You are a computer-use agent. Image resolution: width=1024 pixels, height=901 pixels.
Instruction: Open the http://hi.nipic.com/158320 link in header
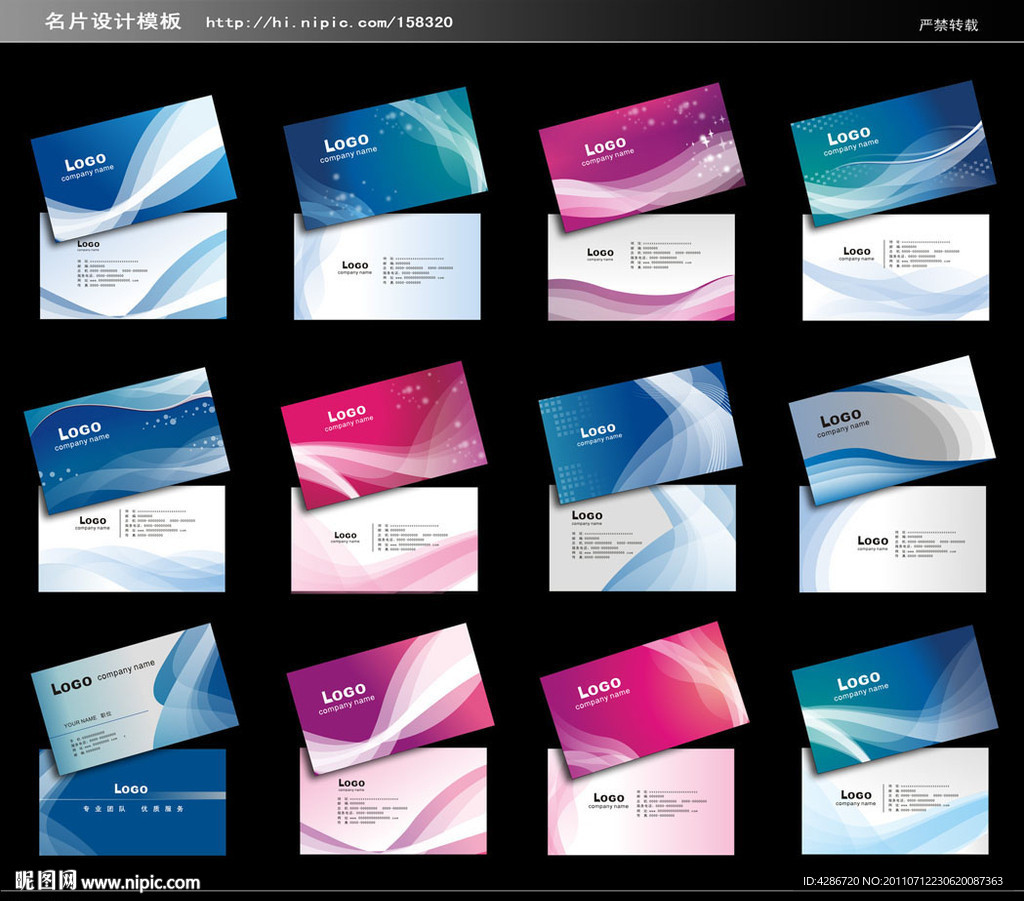329,22
